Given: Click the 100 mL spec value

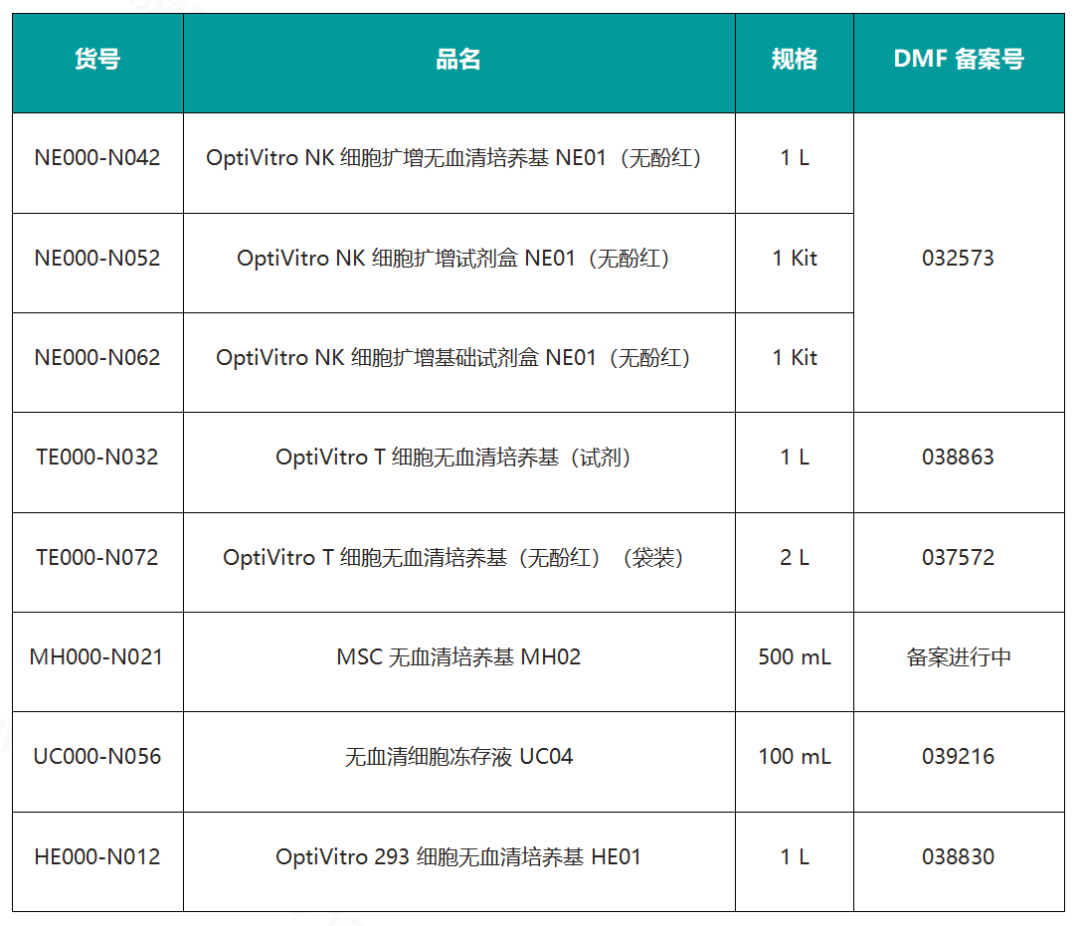Looking at the screenshot, I should pyautogui.click(x=794, y=757).
